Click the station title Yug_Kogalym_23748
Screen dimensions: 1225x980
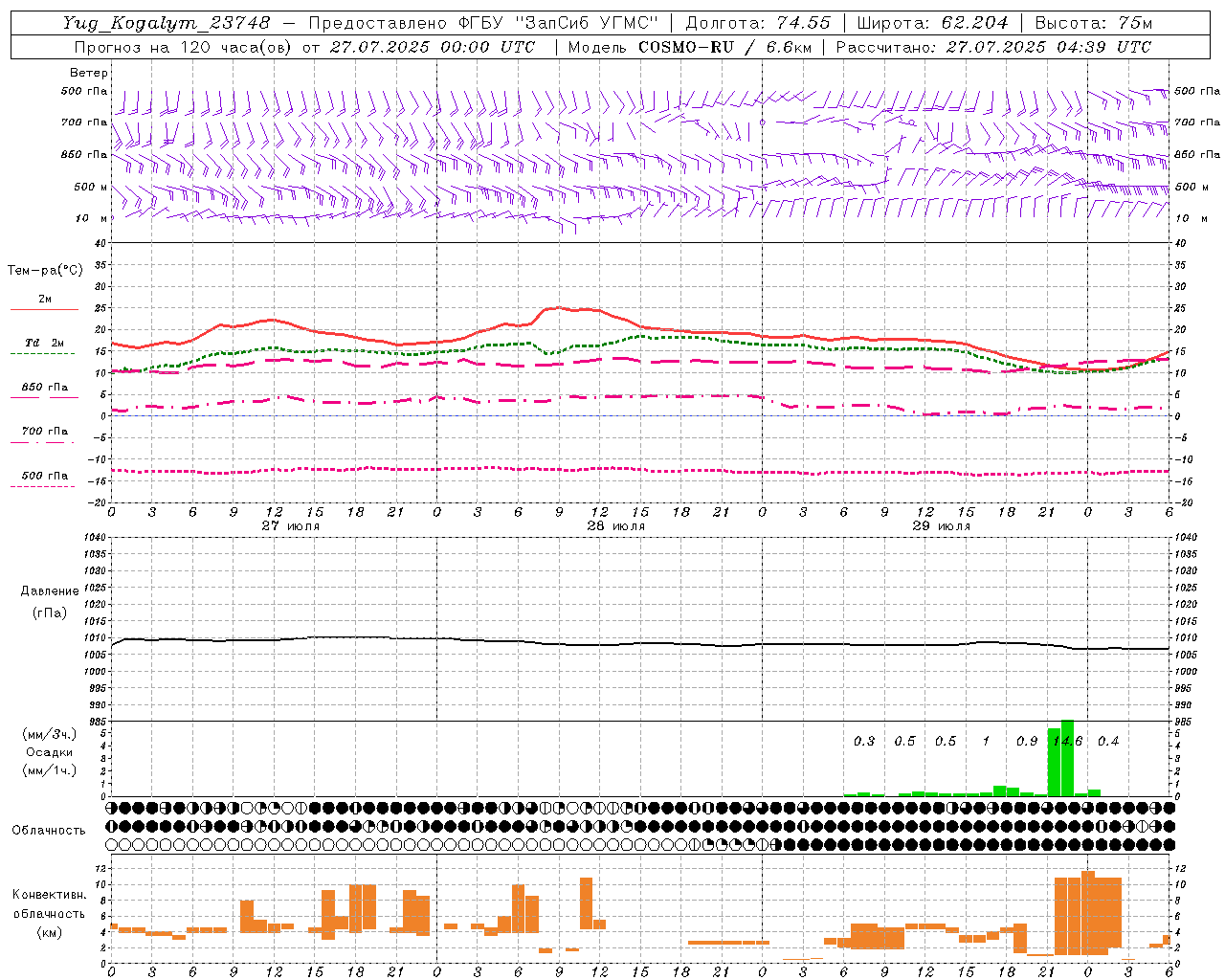tap(167, 23)
